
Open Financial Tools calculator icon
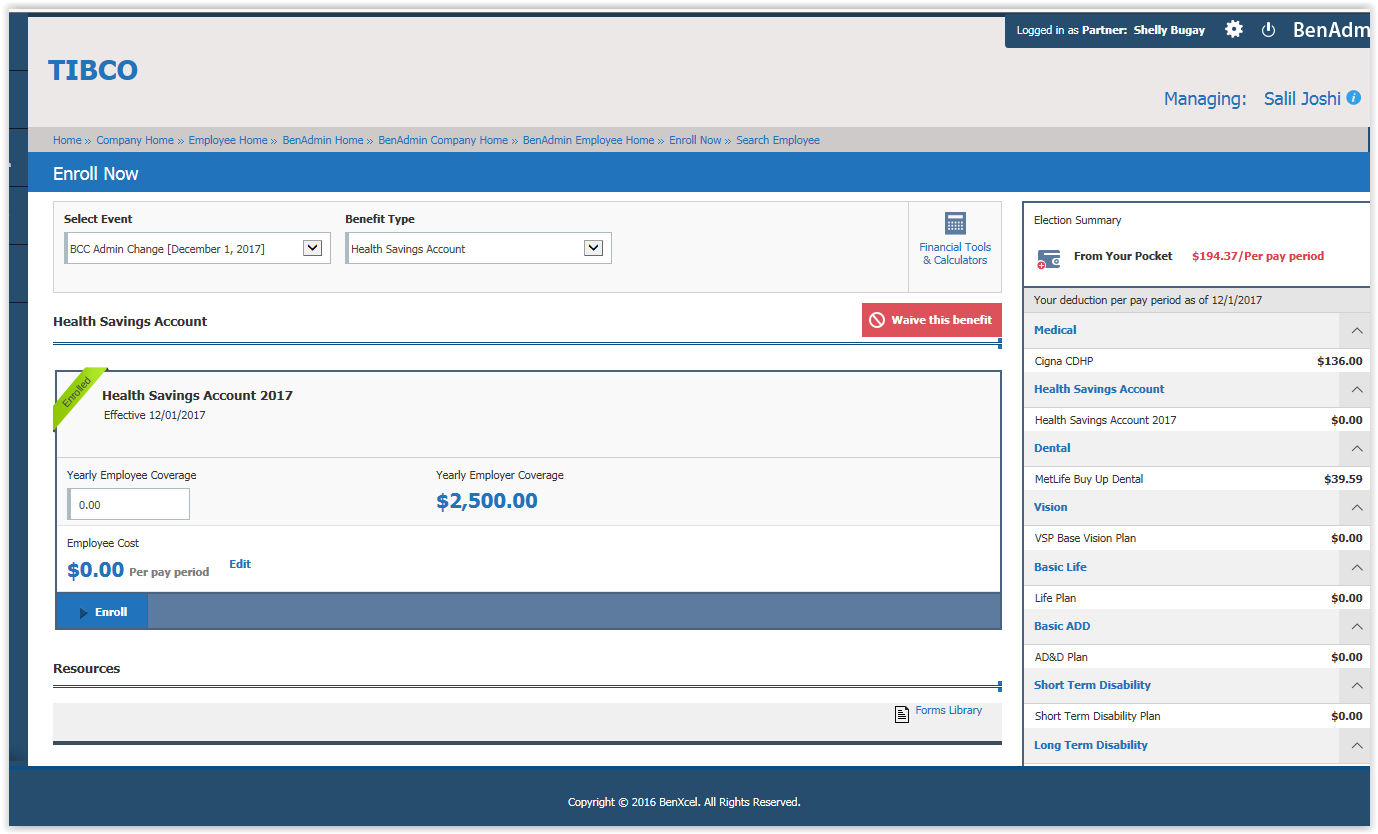click(x=954, y=223)
